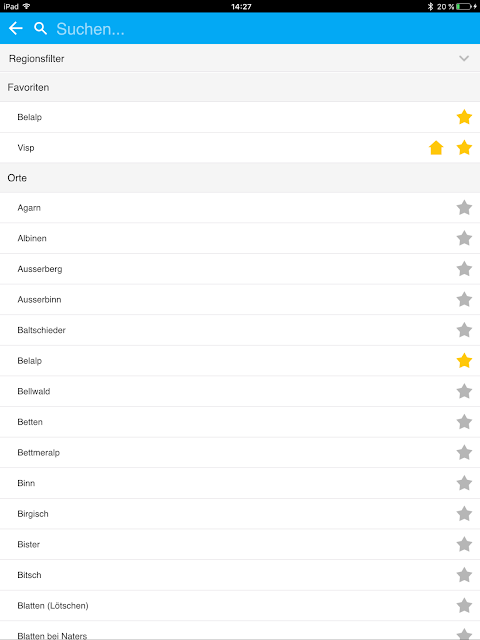Star Agarn as a favorite
The width and height of the screenshot is (480, 640).
pos(464,208)
